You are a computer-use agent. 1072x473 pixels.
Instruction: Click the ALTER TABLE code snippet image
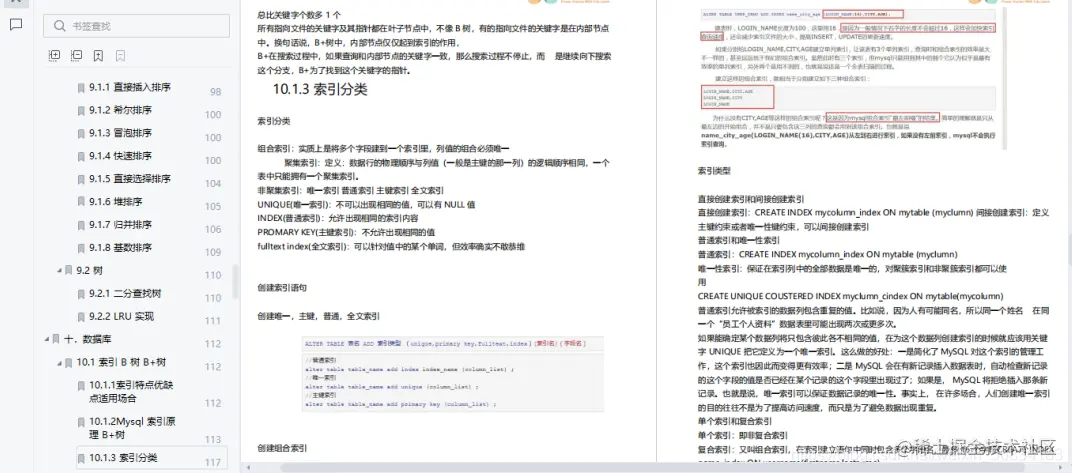[453, 373]
